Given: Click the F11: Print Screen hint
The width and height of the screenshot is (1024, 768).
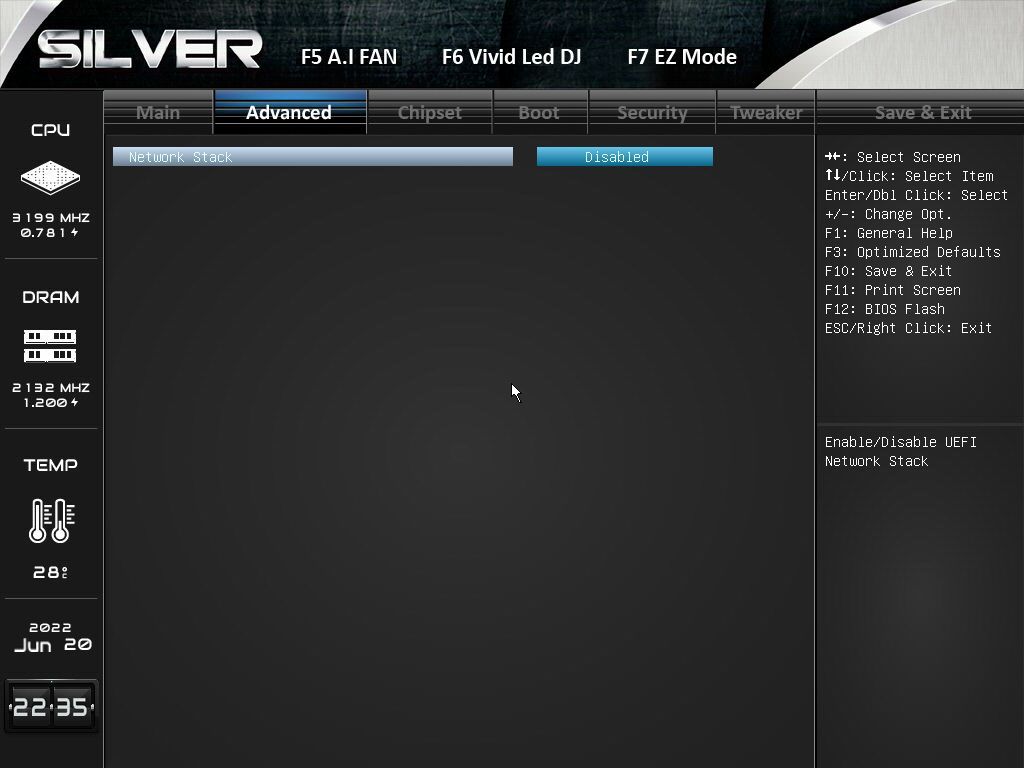Looking at the screenshot, I should tap(892, 290).
